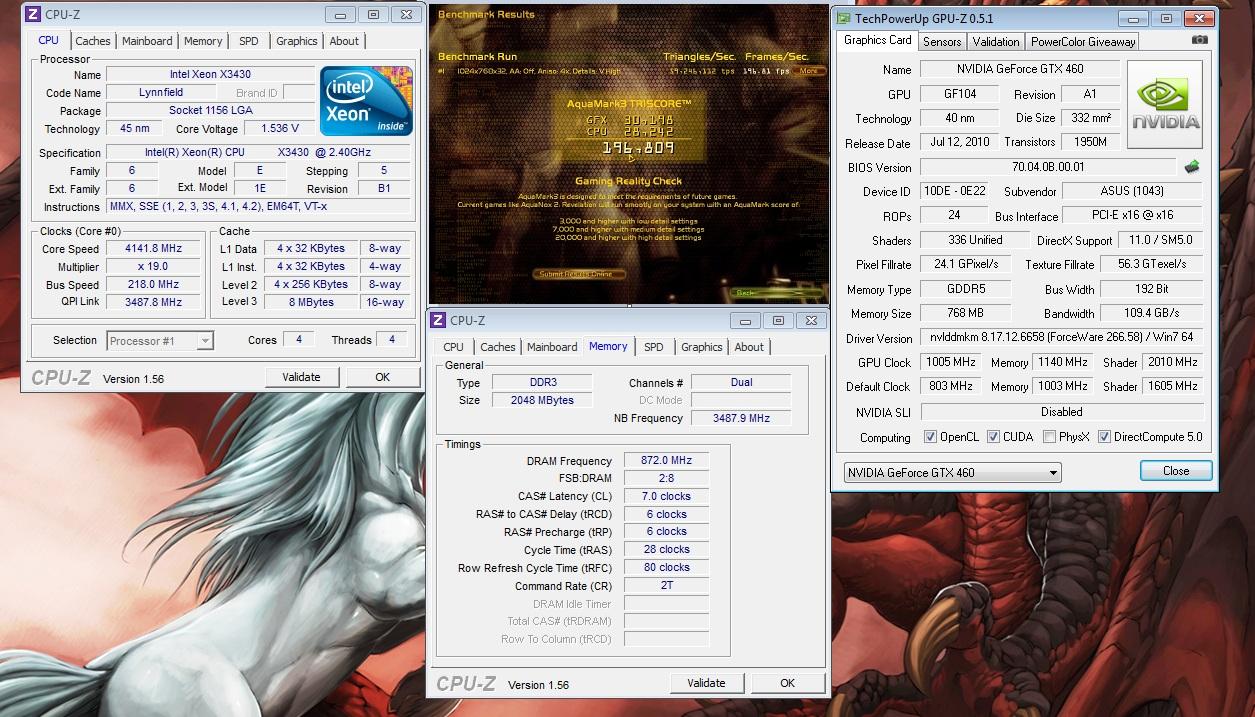Select About tab in the lower CPU-Z window
This screenshot has height=717, width=1255.
click(x=749, y=347)
